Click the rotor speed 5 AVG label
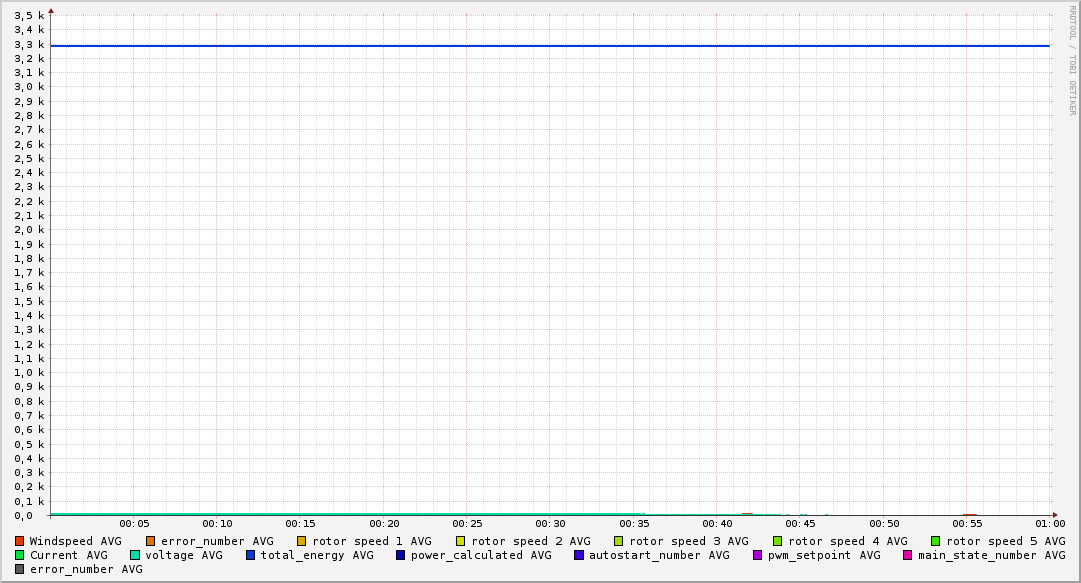1081x583 pixels. coord(1006,541)
